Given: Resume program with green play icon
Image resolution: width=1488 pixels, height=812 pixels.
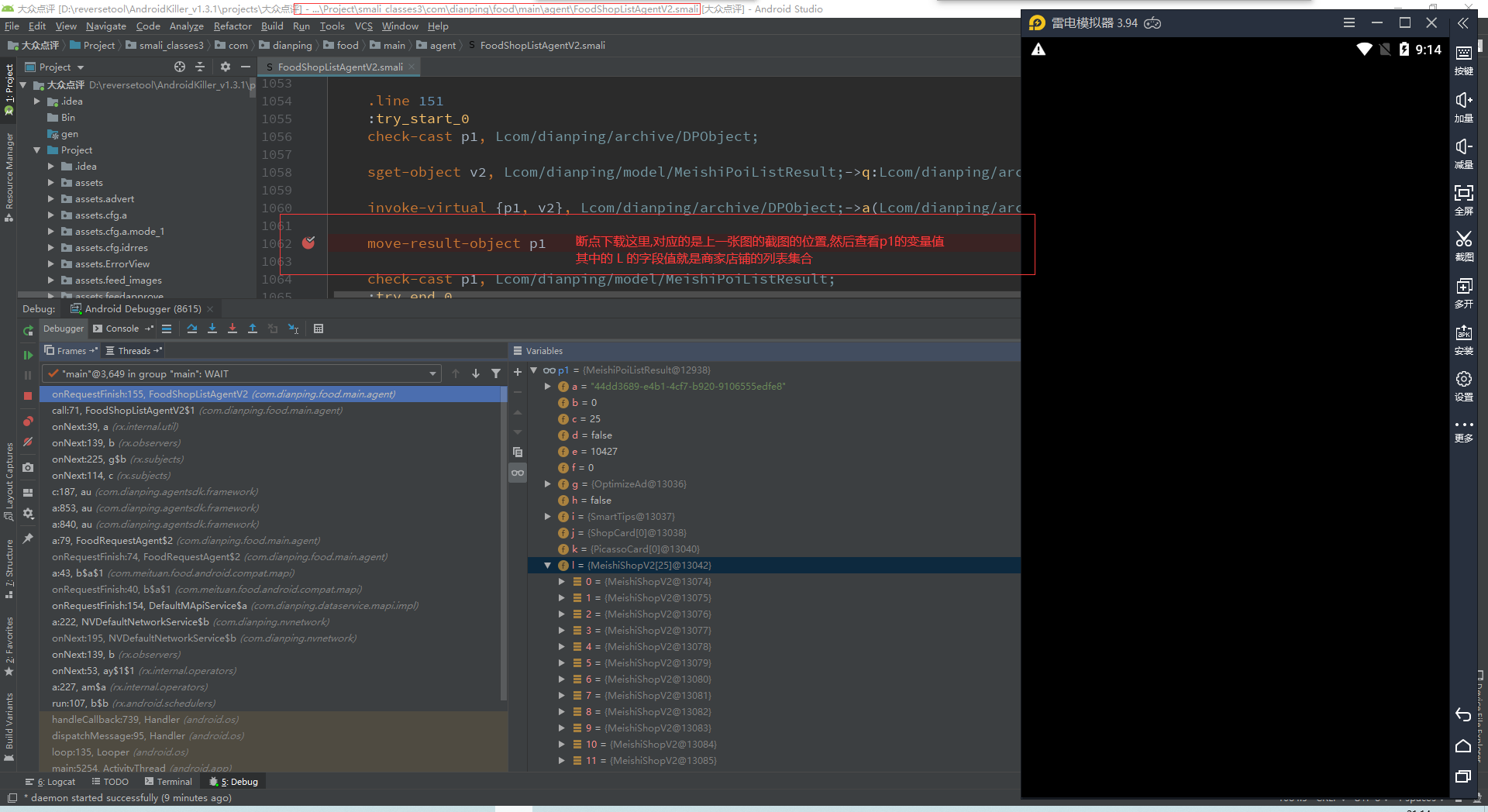Looking at the screenshot, I should click(x=28, y=355).
